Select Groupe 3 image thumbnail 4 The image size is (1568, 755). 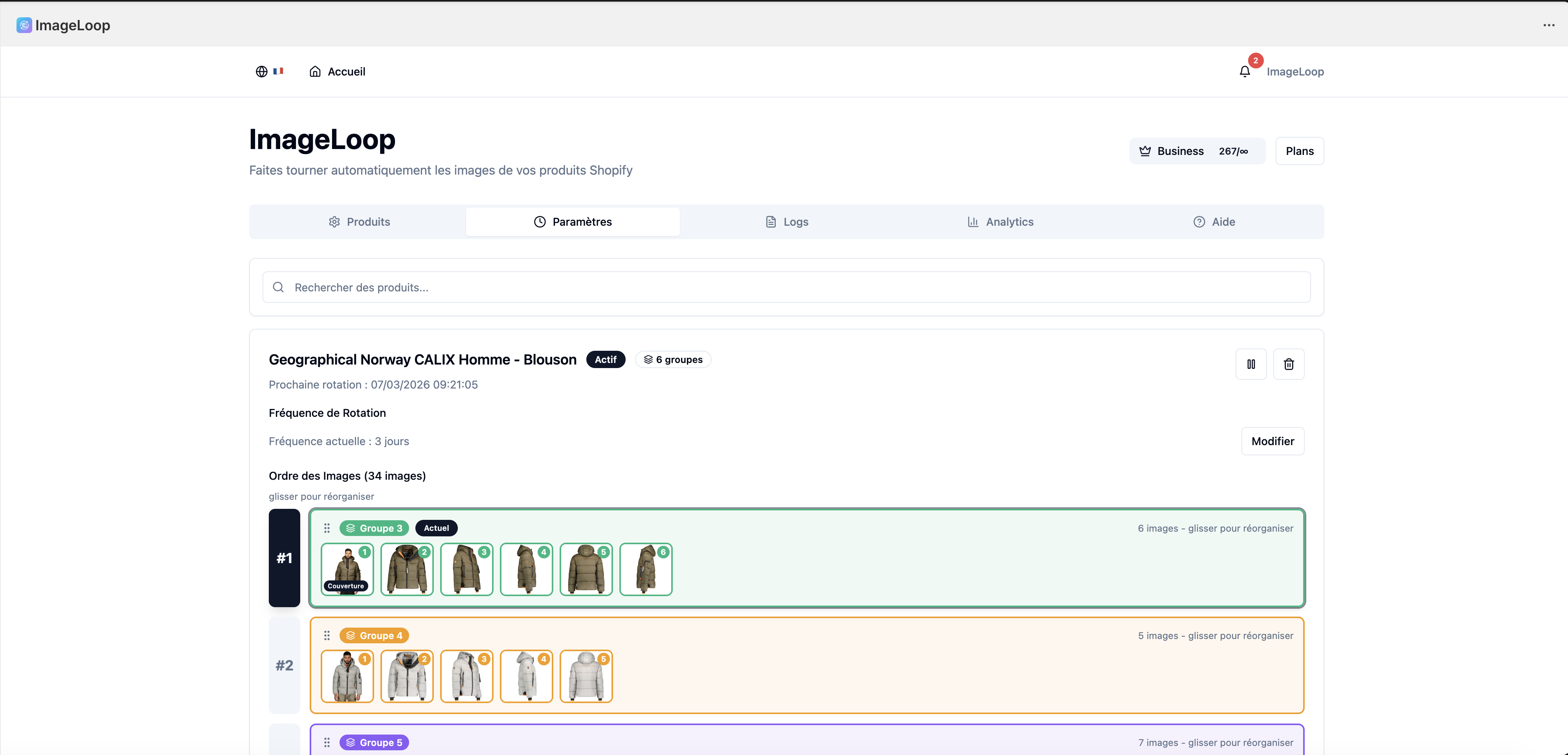tap(526, 569)
